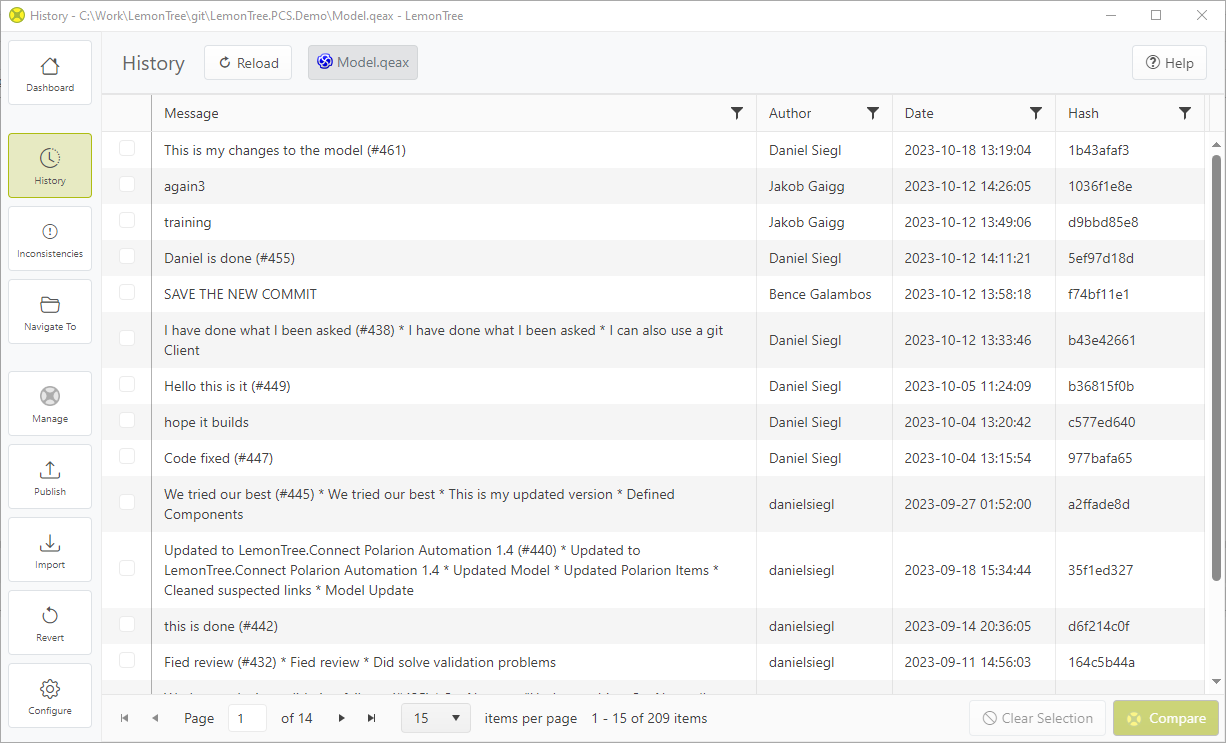Click the scrollbar down arrow
This screenshot has width=1226, height=743.
point(1216,682)
